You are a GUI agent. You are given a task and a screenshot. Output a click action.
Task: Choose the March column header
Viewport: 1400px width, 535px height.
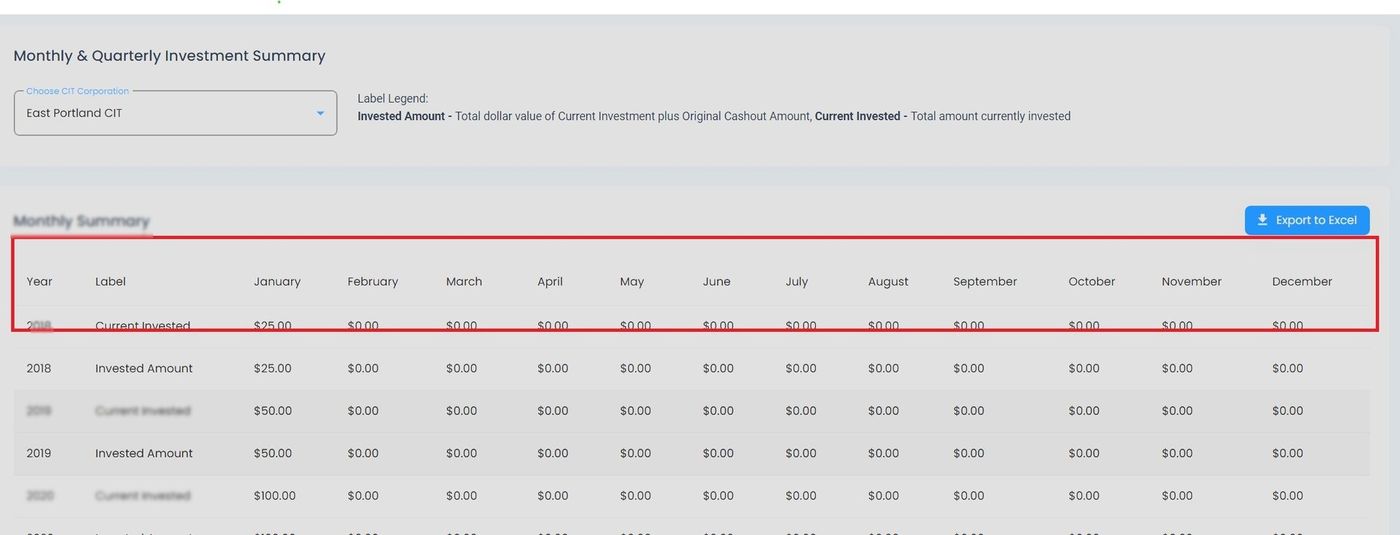point(464,282)
